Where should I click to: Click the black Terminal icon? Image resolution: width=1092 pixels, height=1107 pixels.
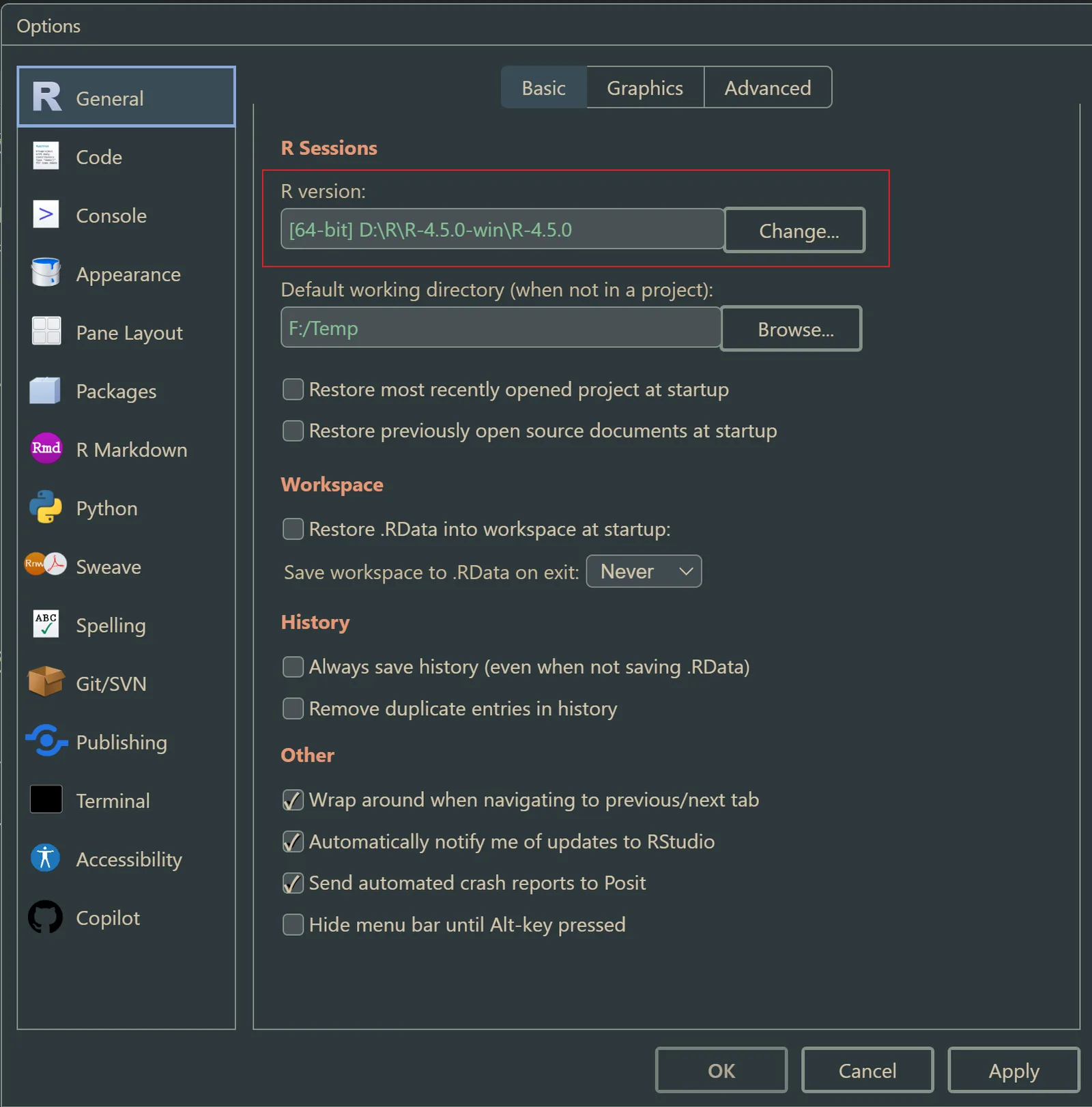click(x=46, y=799)
